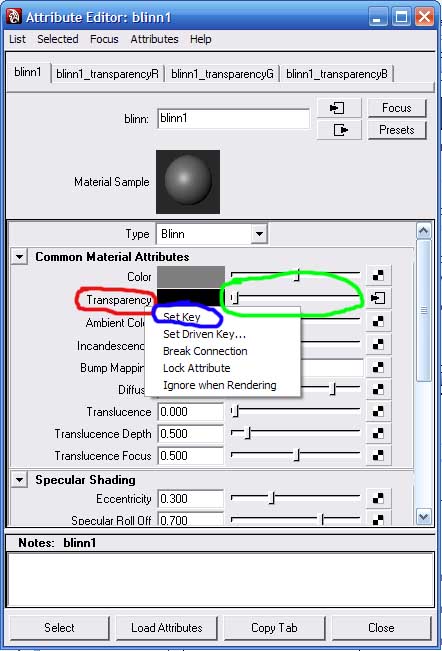Click the checker map button for Color
442x651 pixels.
click(x=378, y=276)
